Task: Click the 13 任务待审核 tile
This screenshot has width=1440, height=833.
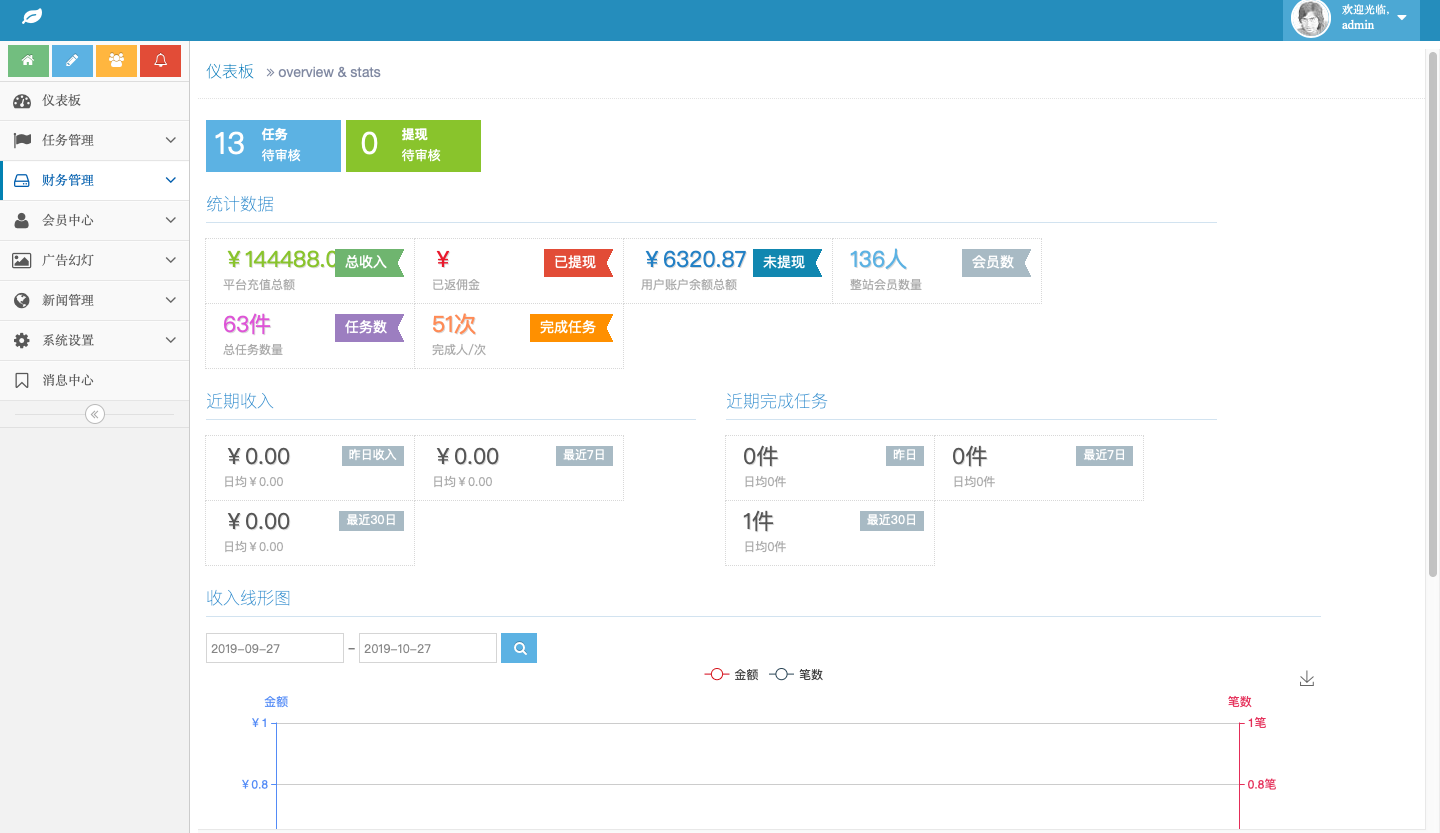Action: click(273, 146)
